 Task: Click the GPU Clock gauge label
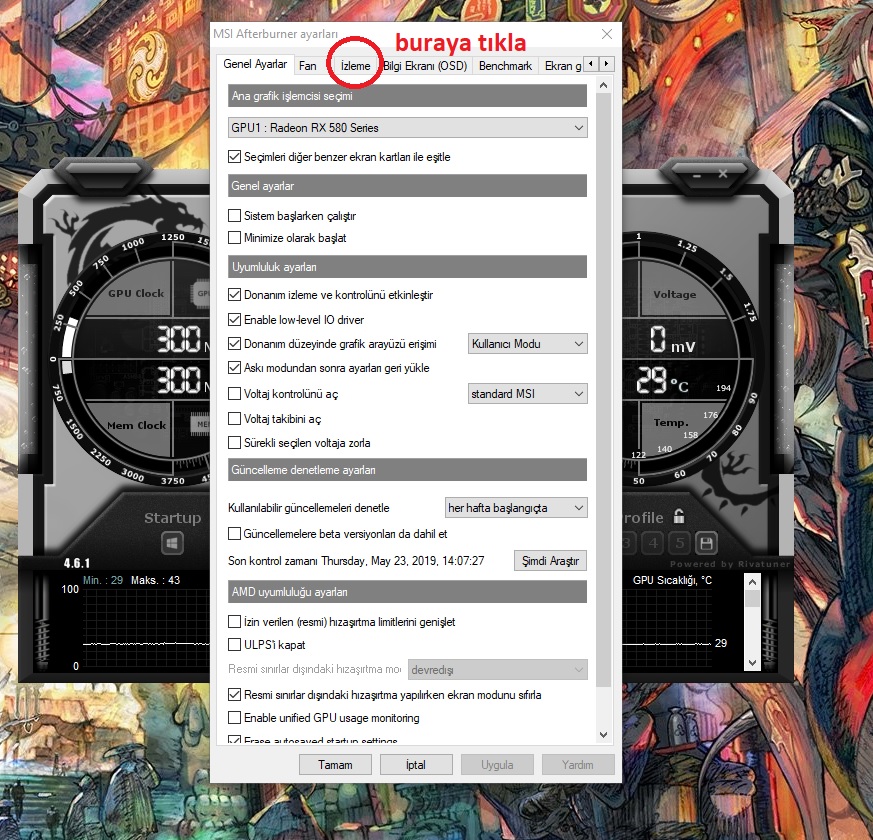[136, 293]
